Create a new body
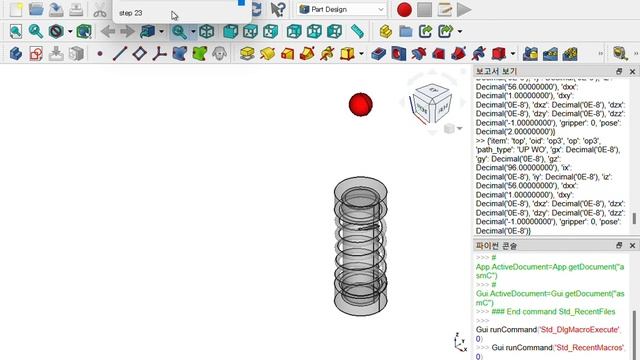Image resolution: width=640 pixels, height=360 pixels. [x=16, y=53]
